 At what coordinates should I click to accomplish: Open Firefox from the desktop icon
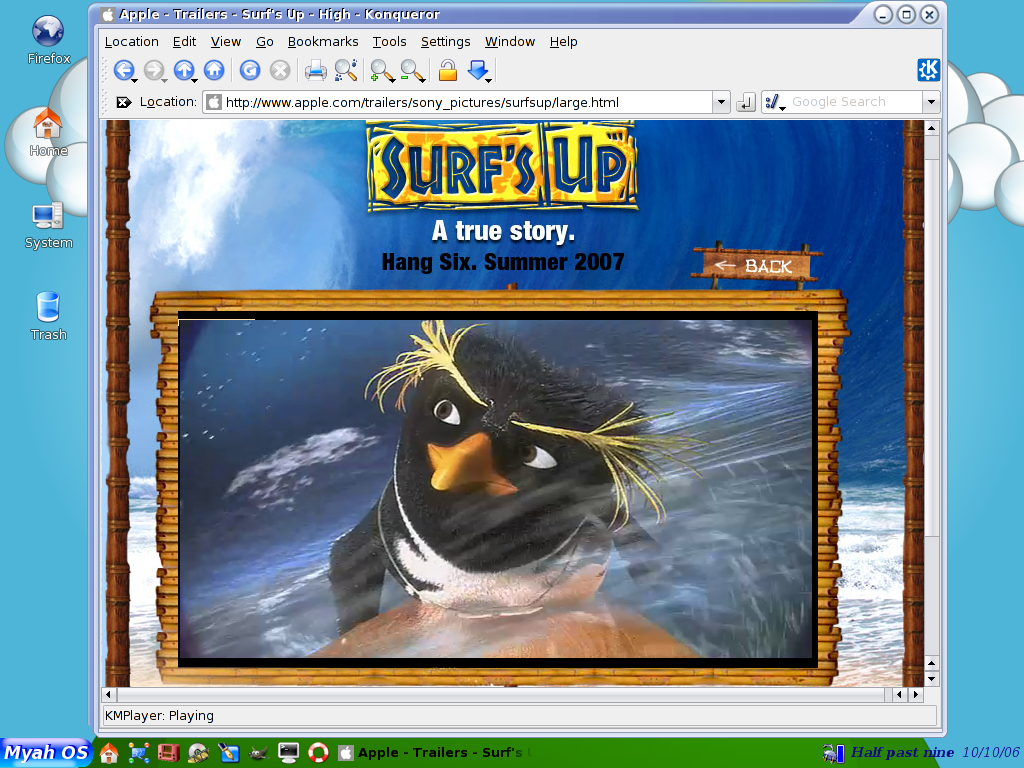[x=48, y=39]
